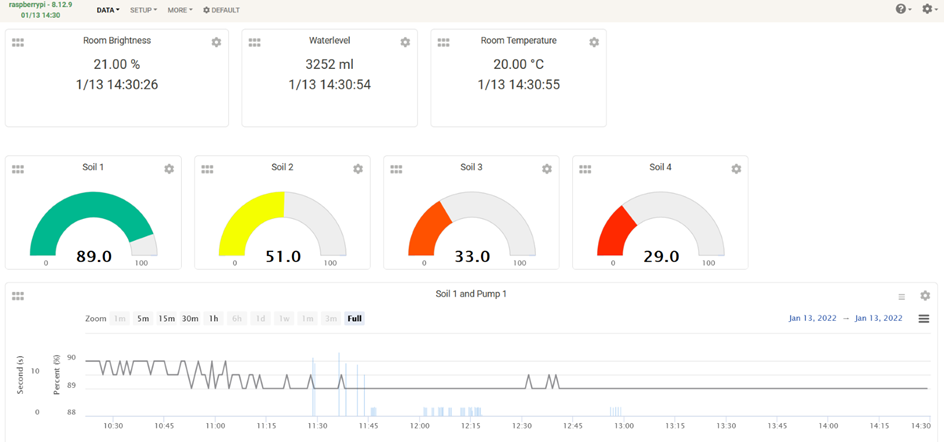
Task: Select the Full zoom range
Action: pos(354,319)
